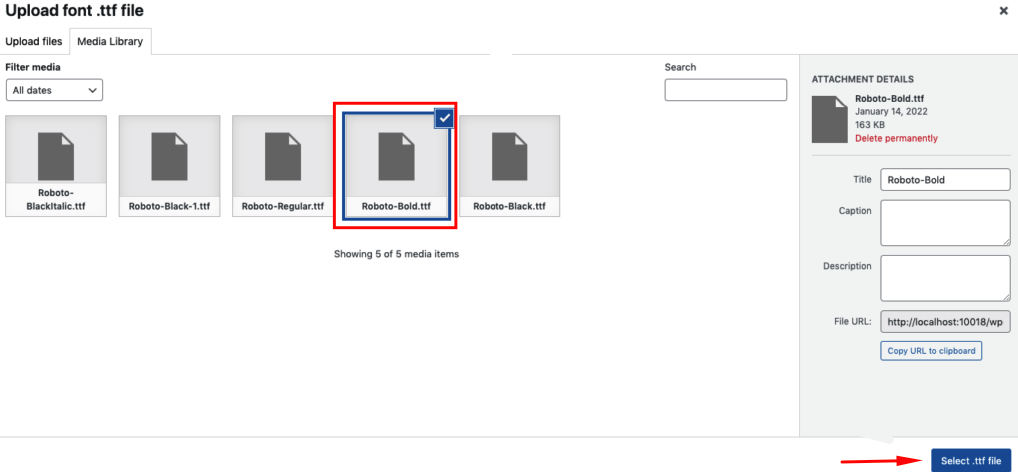Edit the Title field containing Roboto-Bold
The image size is (1018, 472).
(945, 180)
